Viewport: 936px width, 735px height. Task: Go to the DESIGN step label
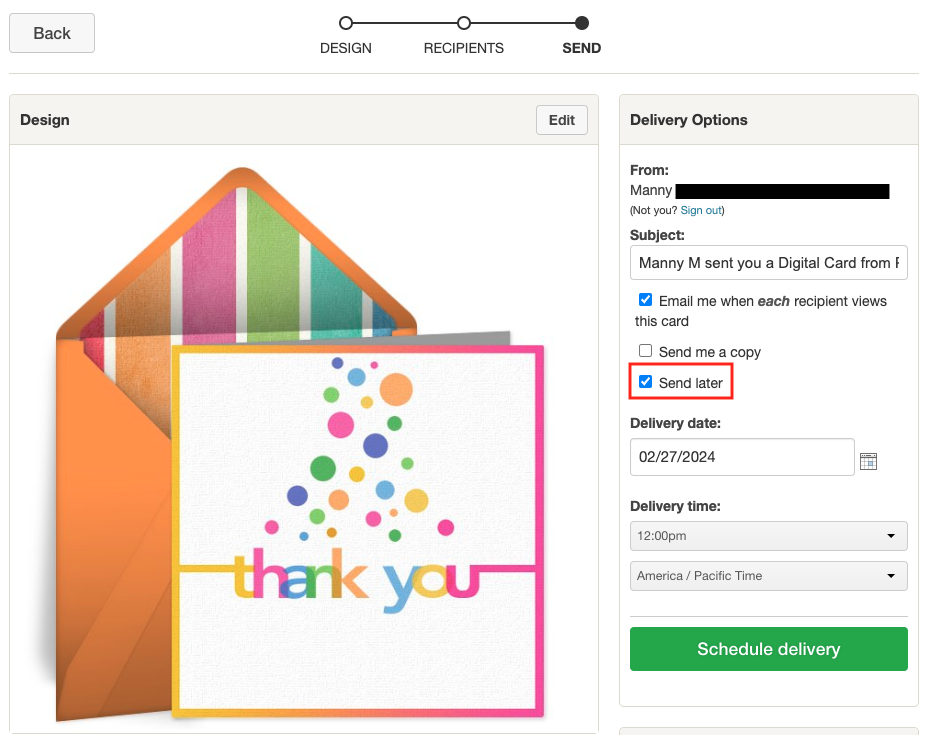coord(346,48)
